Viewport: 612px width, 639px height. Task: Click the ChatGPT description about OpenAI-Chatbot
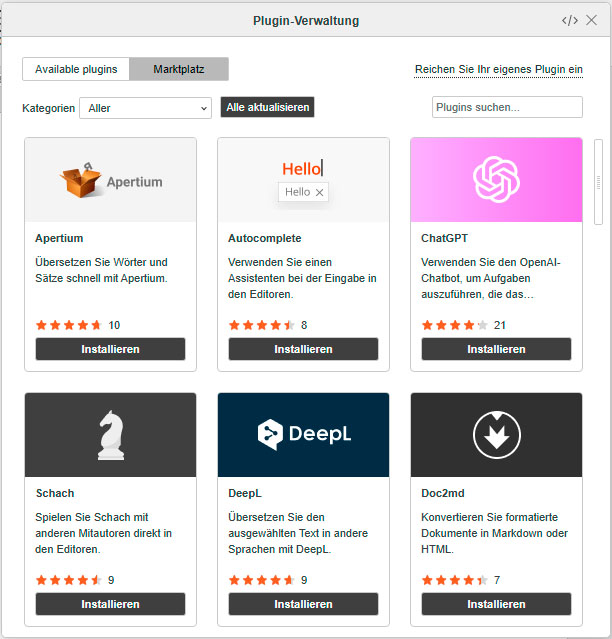pos(491,278)
